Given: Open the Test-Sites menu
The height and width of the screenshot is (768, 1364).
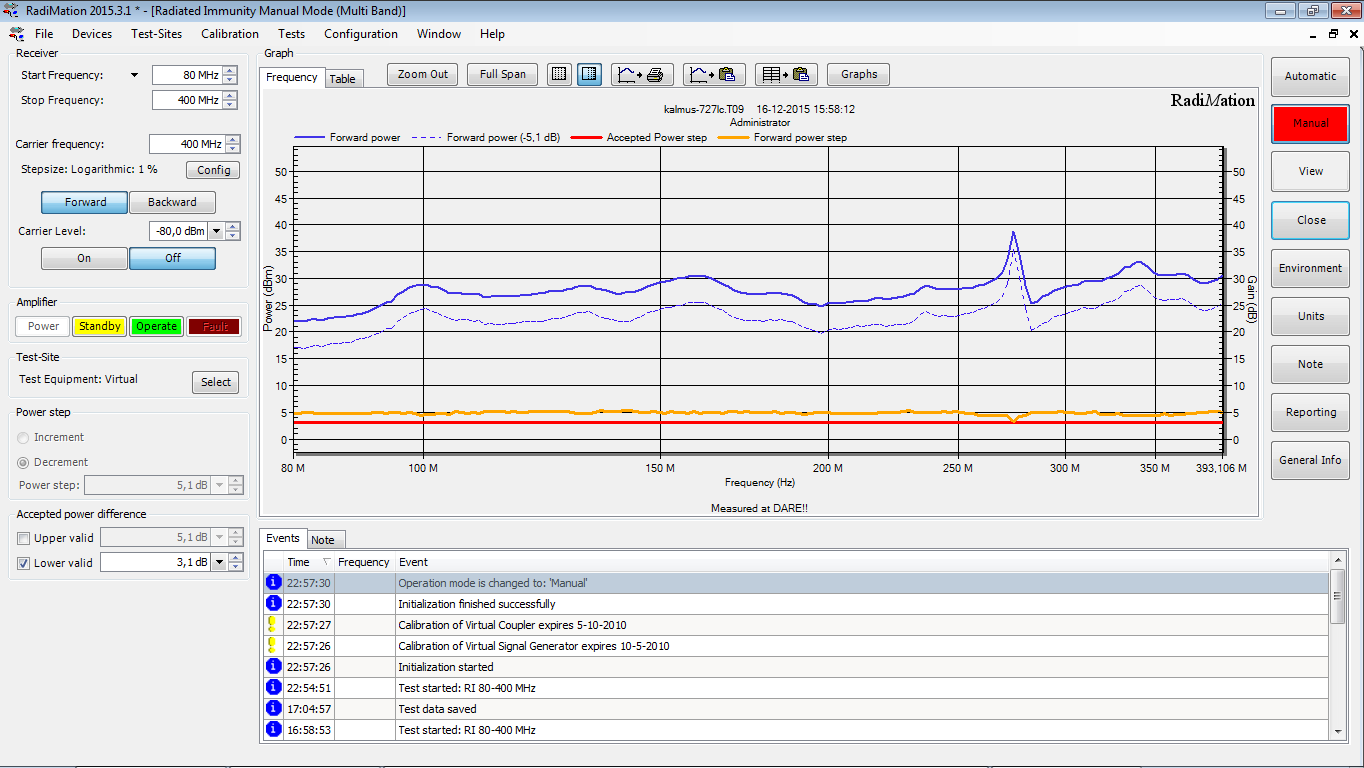Looking at the screenshot, I should (x=156, y=34).
